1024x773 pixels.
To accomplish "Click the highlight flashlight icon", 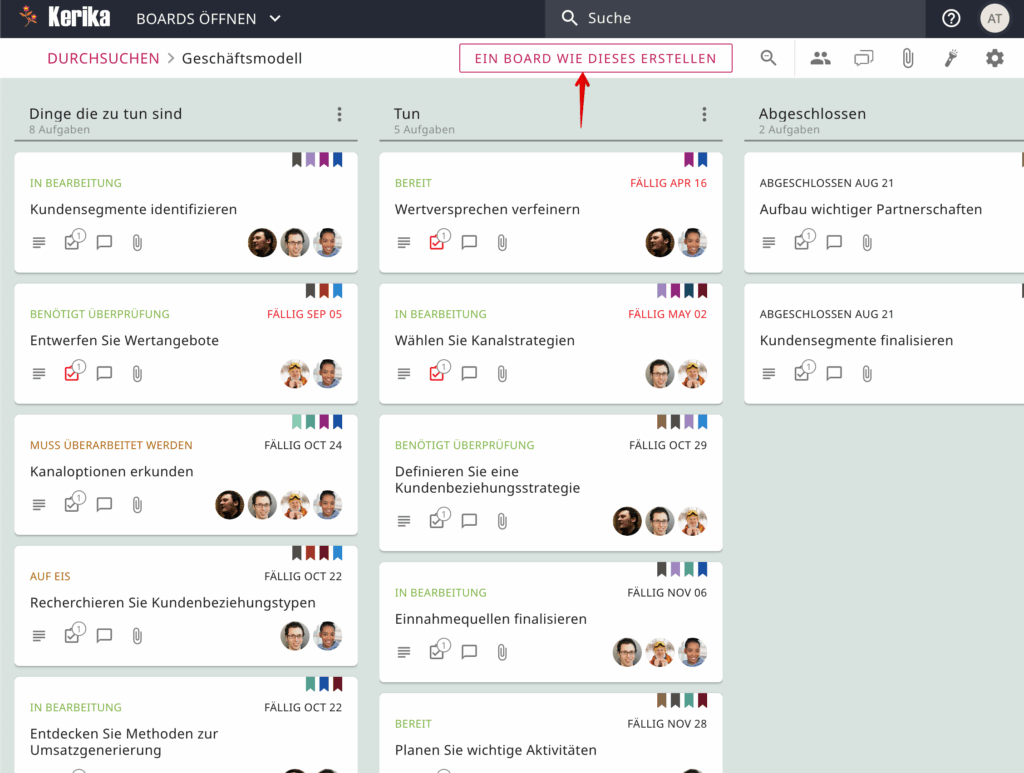I will (x=951, y=58).
